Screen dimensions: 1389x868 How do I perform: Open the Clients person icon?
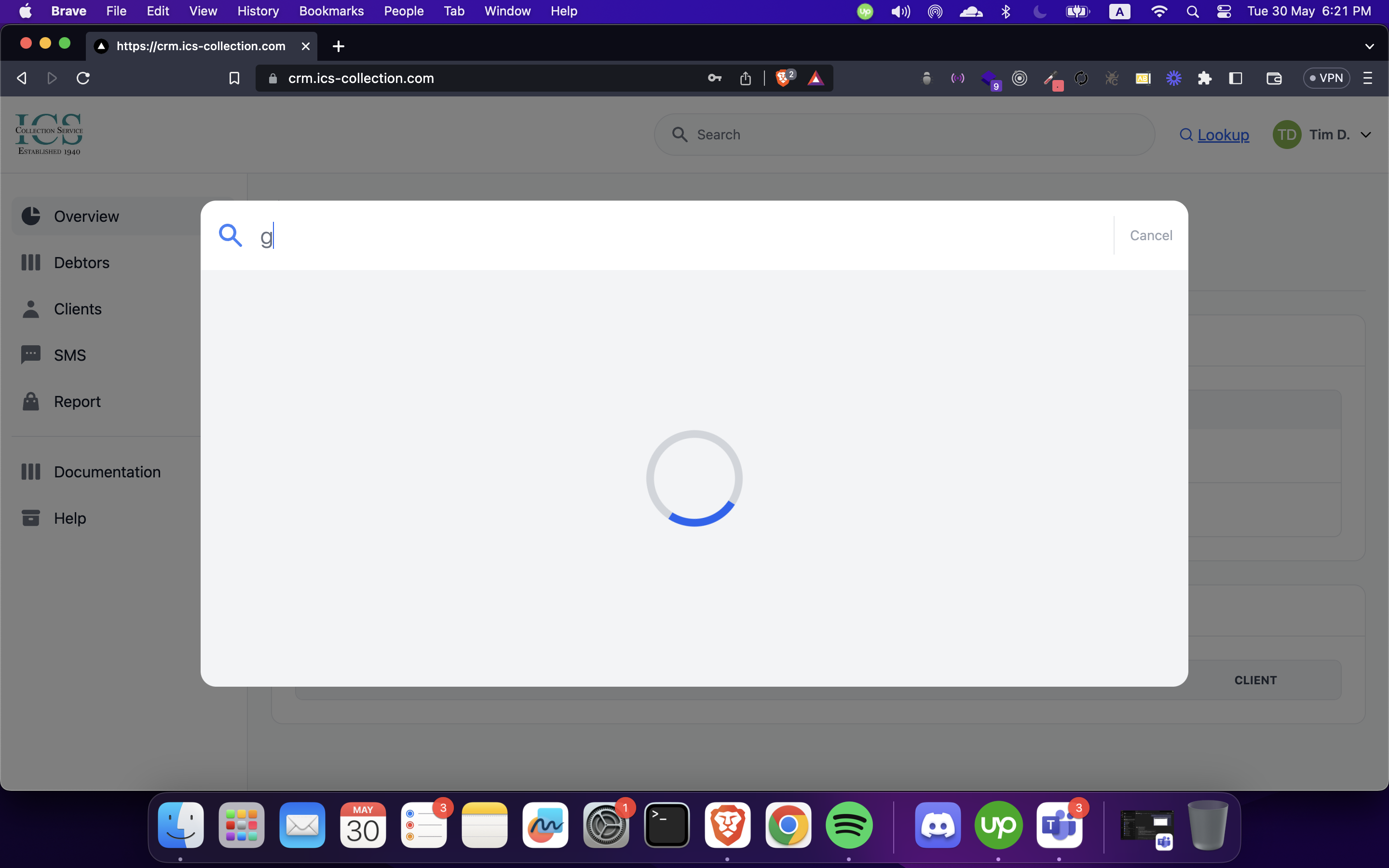tap(30, 309)
